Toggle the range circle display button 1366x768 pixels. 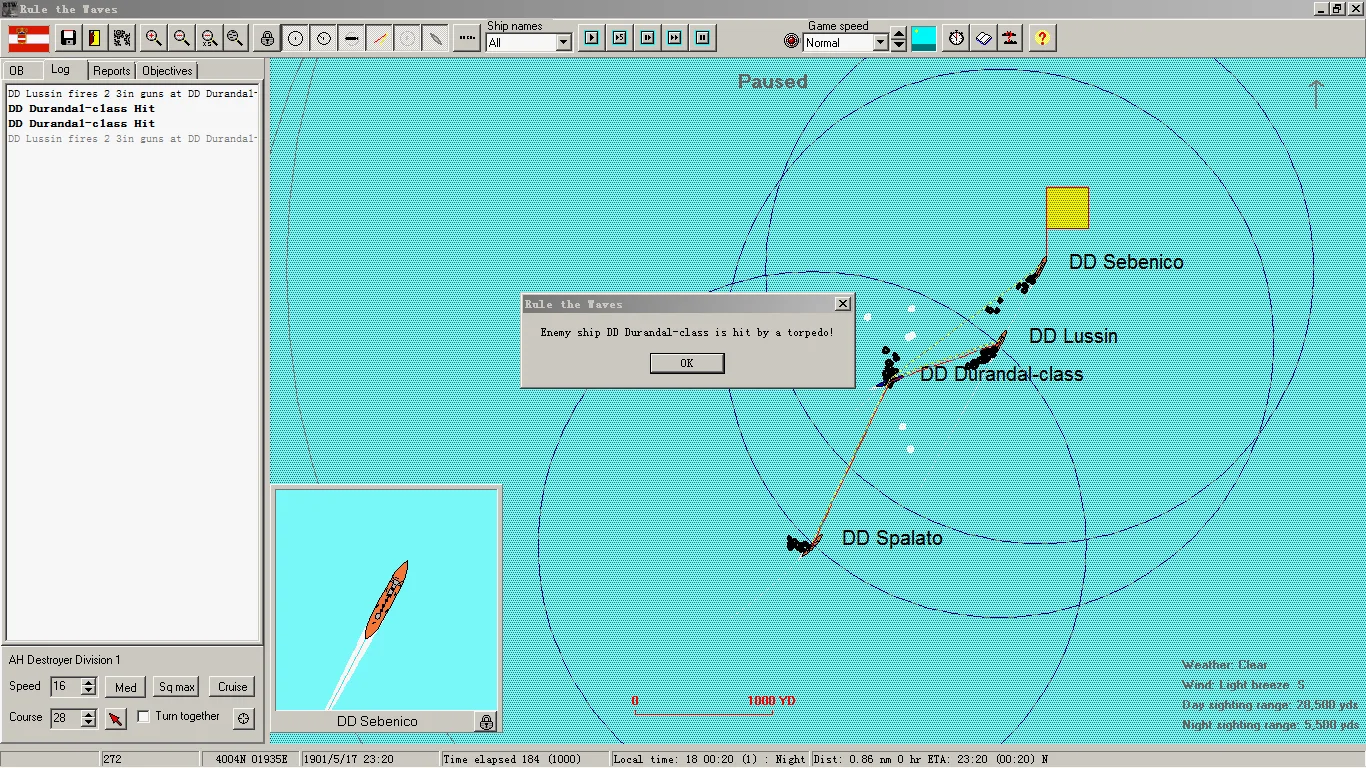pyautogui.click(x=295, y=38)
